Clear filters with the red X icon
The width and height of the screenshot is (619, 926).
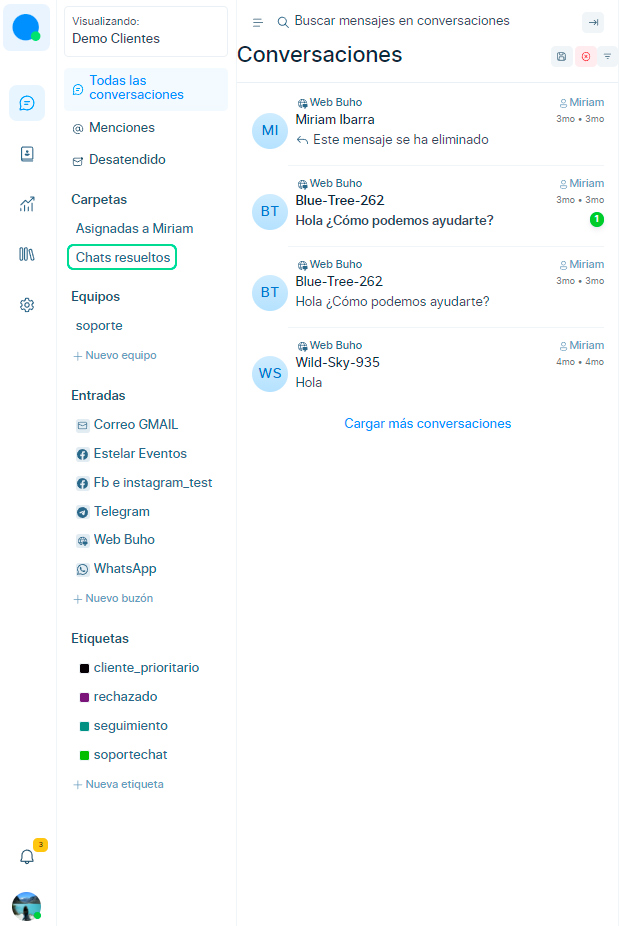[585, 56]
